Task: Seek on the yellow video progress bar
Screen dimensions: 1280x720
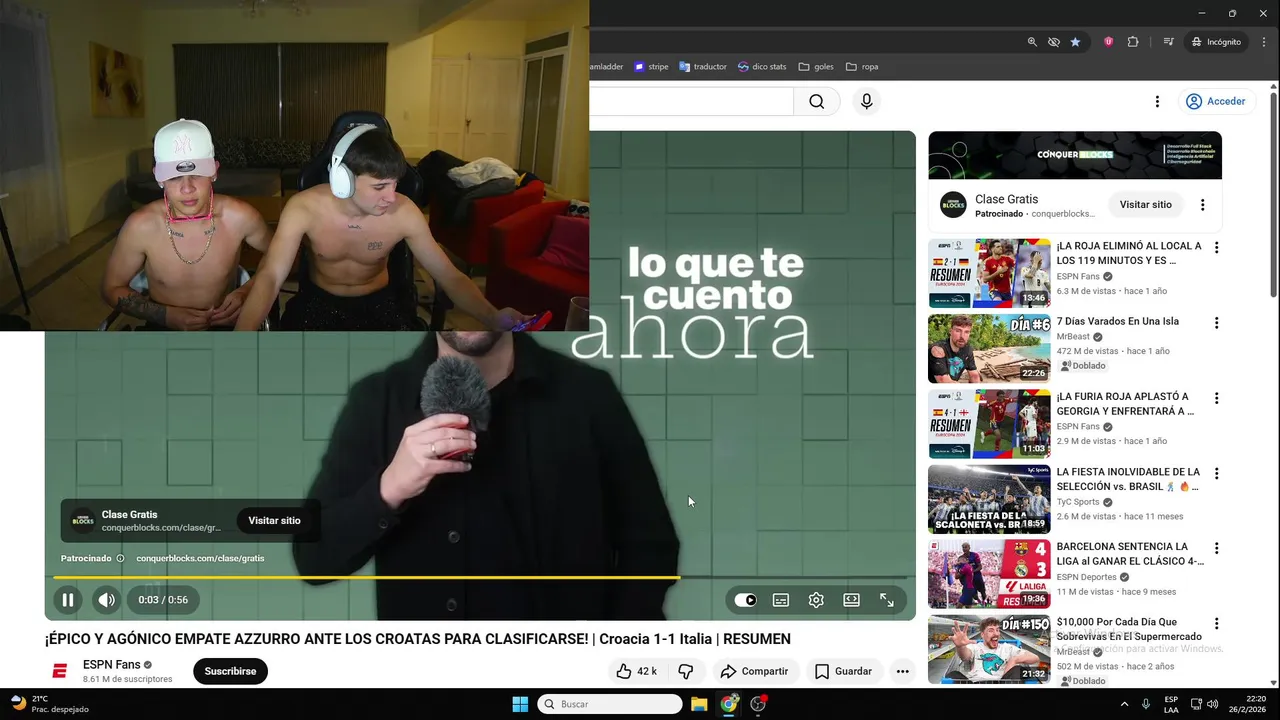Action: pyautogui.click(x=480, y=577)
